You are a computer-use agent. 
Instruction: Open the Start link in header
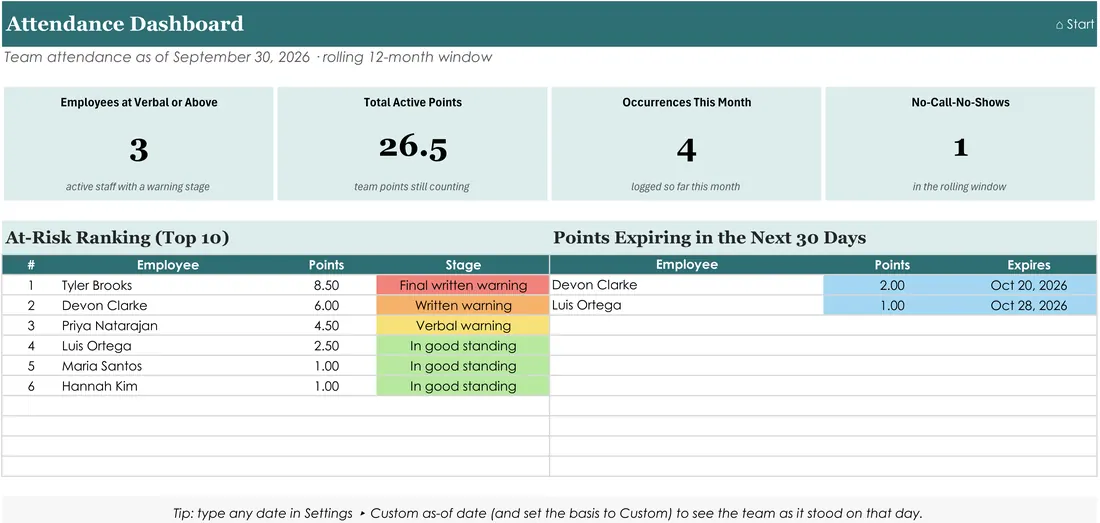point(1075,25)
